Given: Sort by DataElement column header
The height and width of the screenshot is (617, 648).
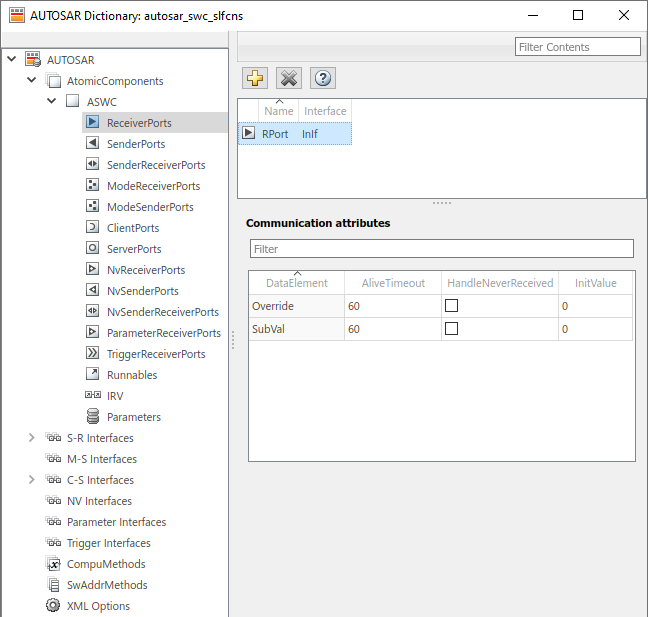Looking at the screenshot, I should 297,283.
